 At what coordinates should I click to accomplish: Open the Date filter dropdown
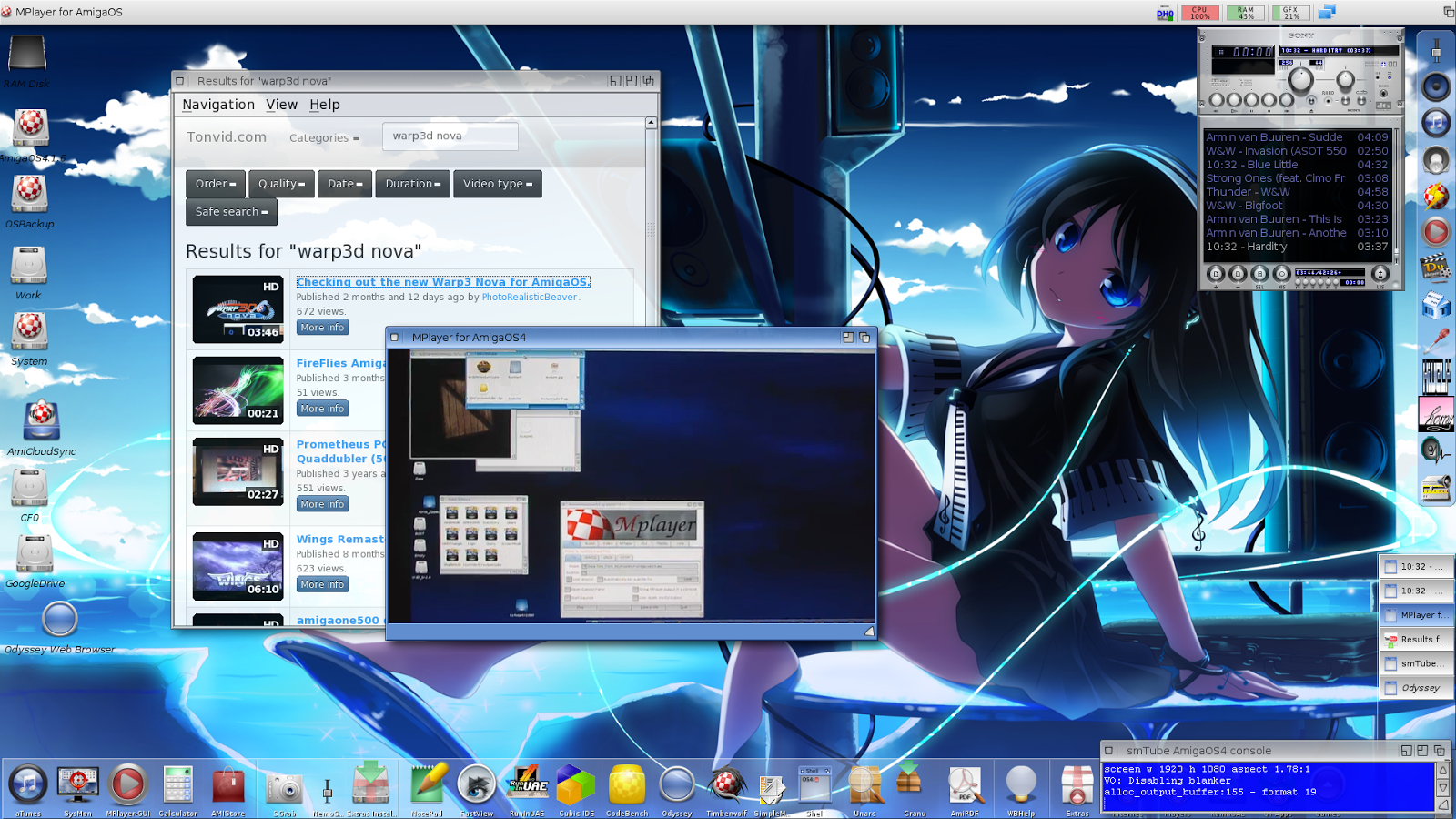coord(345,184)
